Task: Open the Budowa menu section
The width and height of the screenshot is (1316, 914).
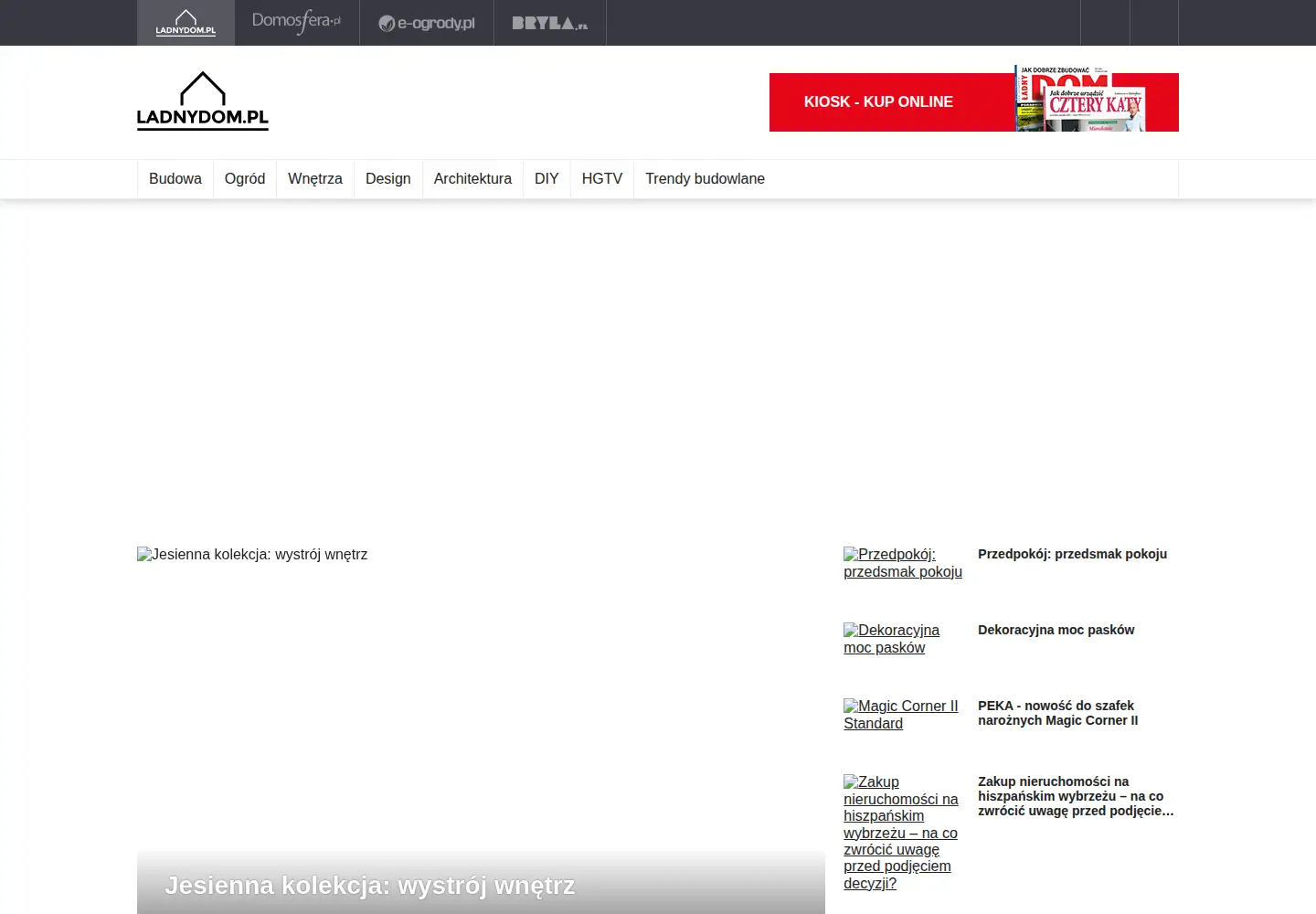Action: point(175,179)
